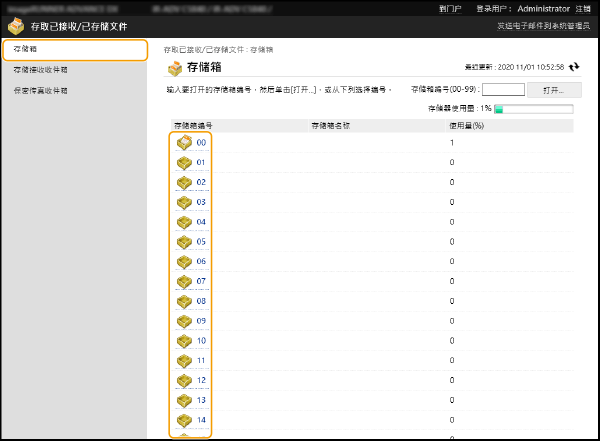Click the 存储箱编号 input field
The width and height of the screenshot is (600, 441).
pos(503,89)
